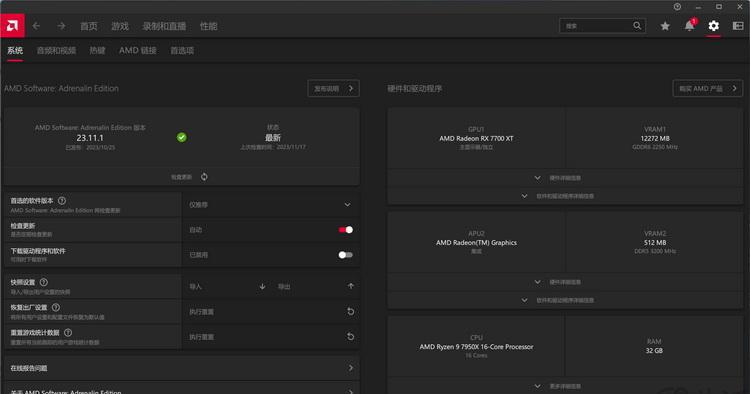The height and width of the screenshot is (394, 750).
Task: Click the 购买 AMD 产品 button
Action: point(707,88)
